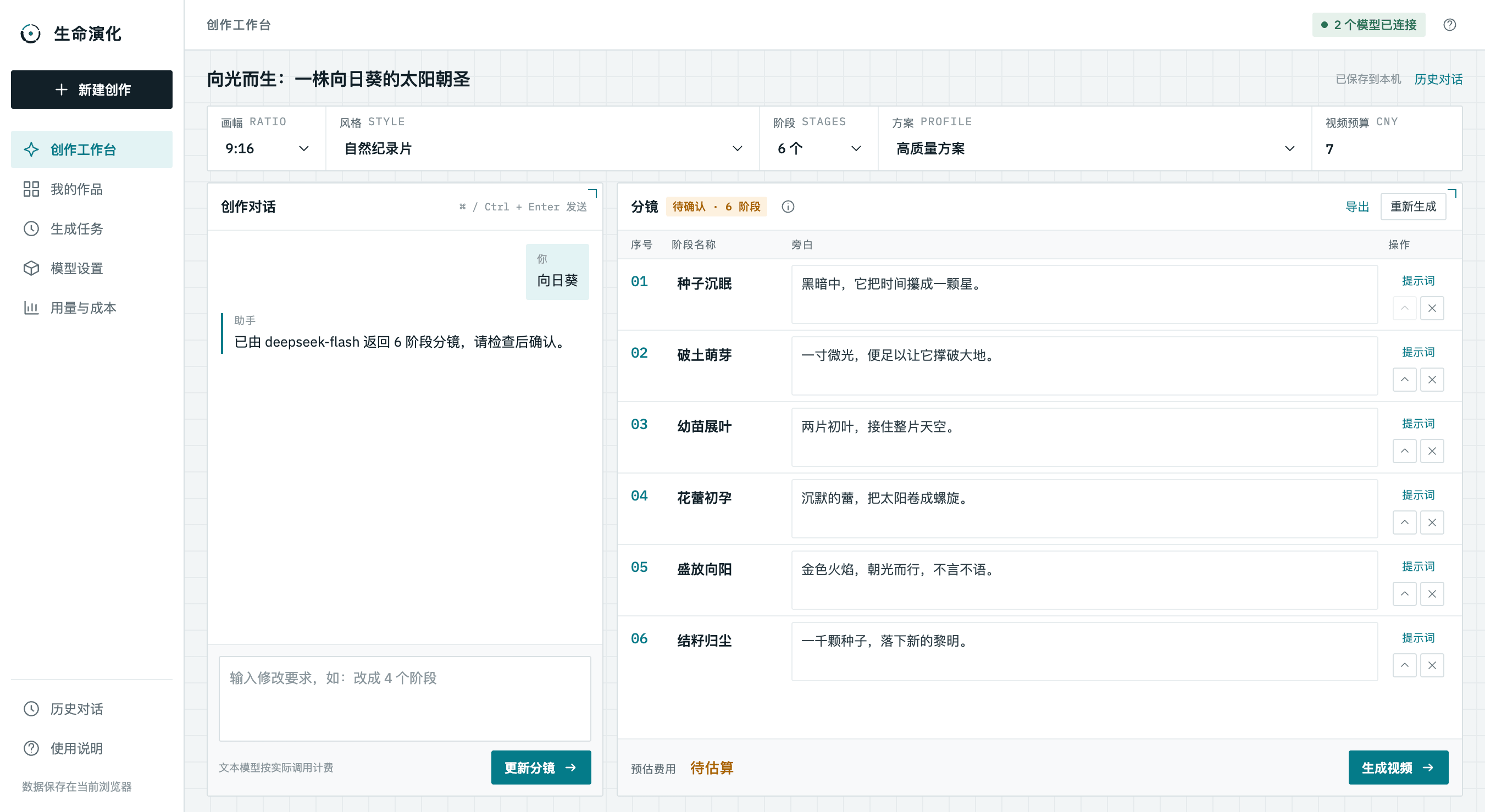Click the 导出 link

point(1357,207)
